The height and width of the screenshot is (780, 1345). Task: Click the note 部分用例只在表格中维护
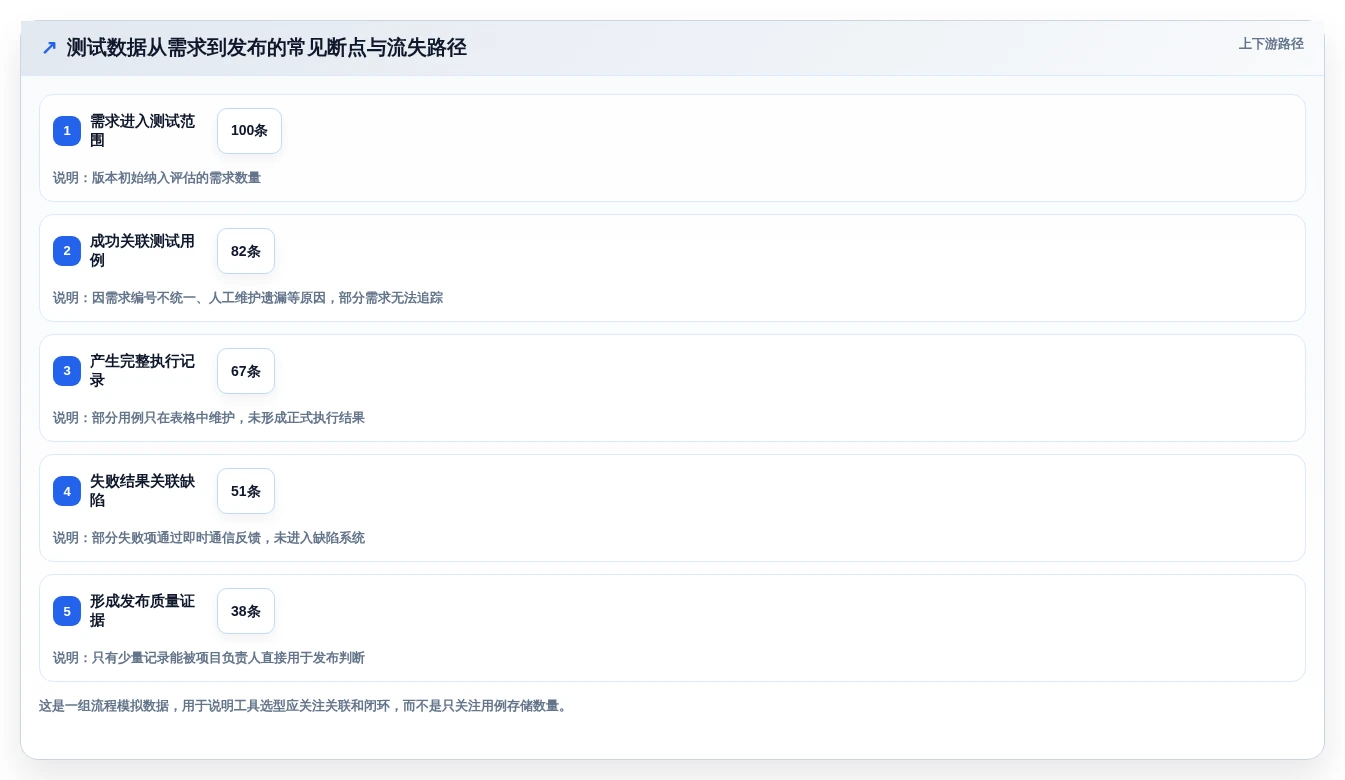coord(209,418)
